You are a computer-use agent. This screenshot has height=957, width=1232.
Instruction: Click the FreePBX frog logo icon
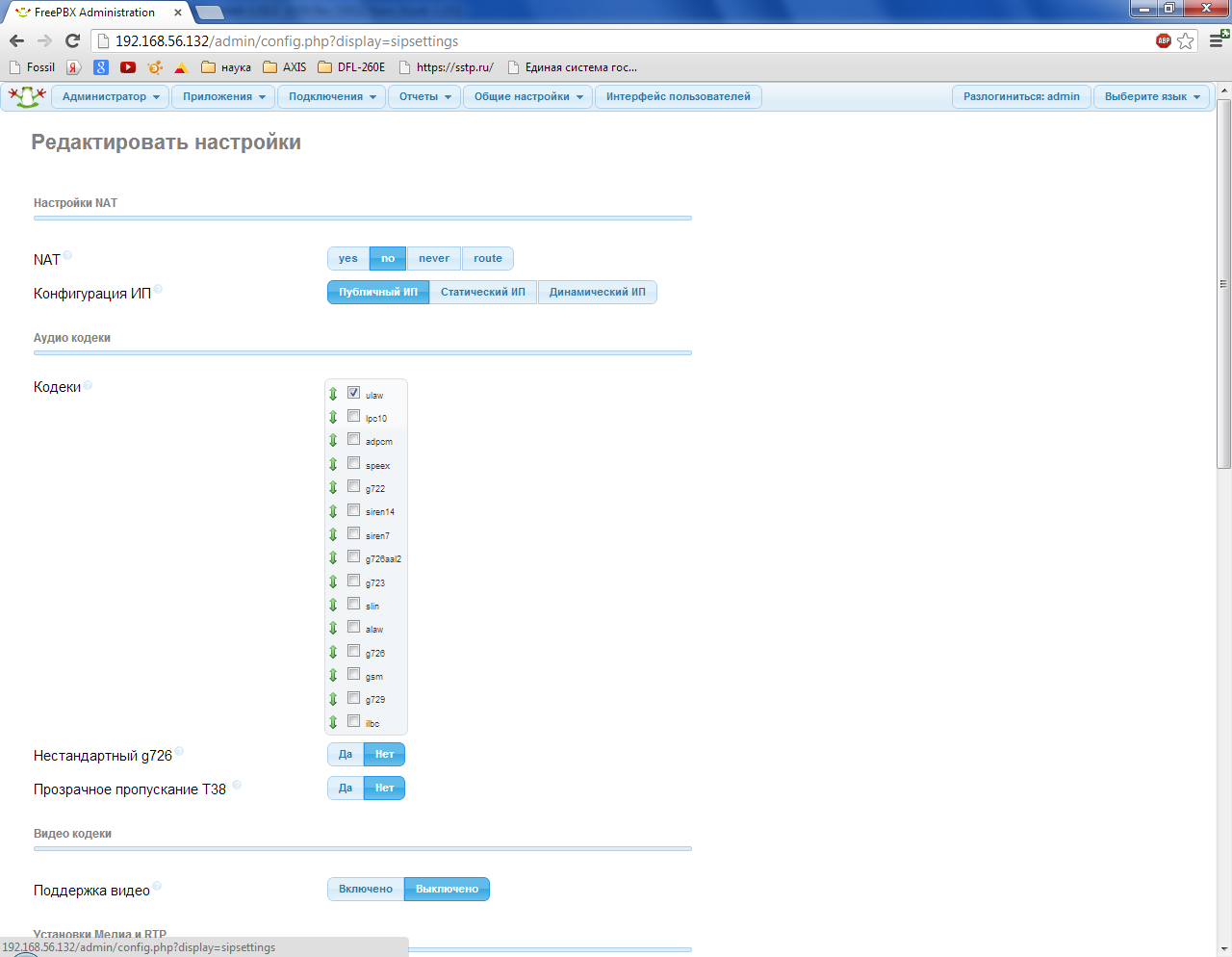point(27,96)
